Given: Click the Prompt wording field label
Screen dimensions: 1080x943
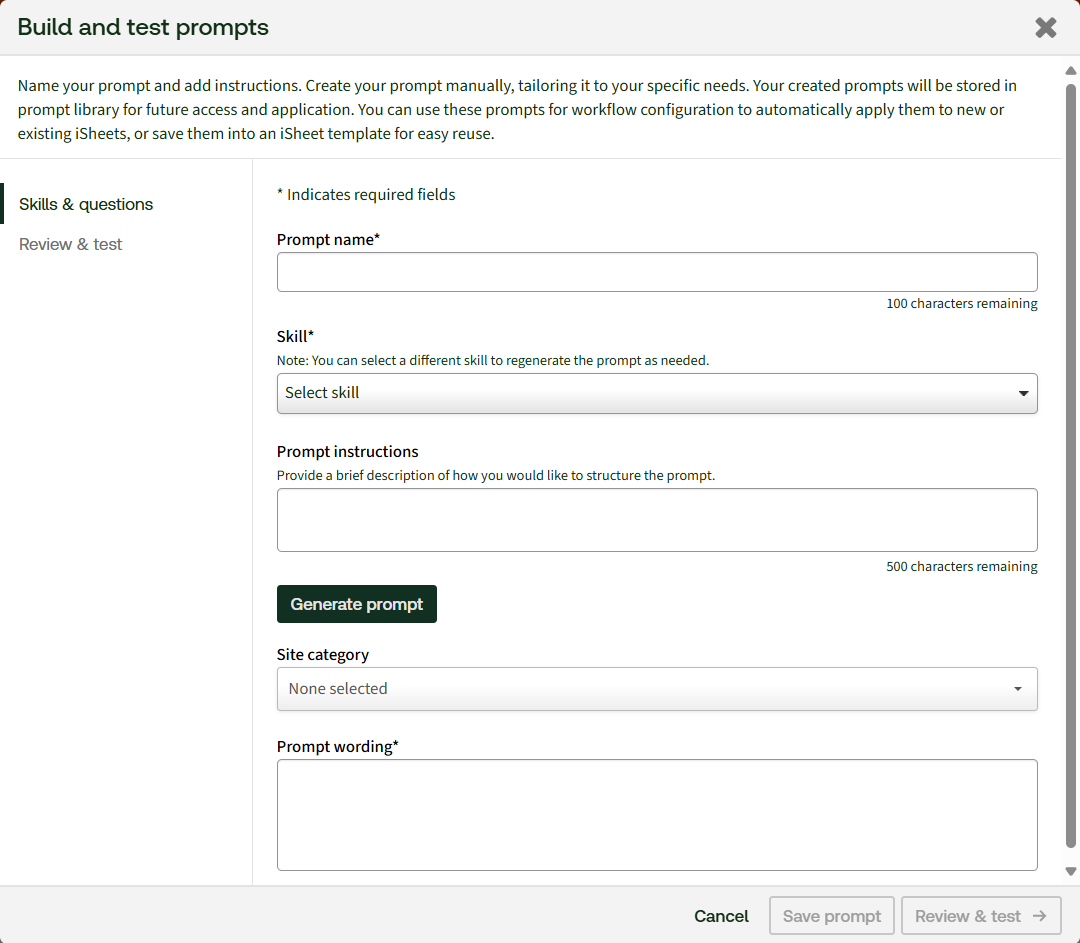Looking at the screenshot, I should 337,747.
